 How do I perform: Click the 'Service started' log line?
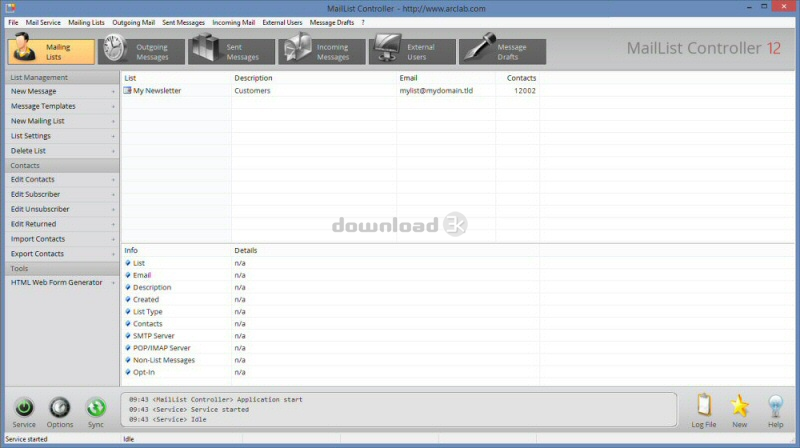(189, 410)
